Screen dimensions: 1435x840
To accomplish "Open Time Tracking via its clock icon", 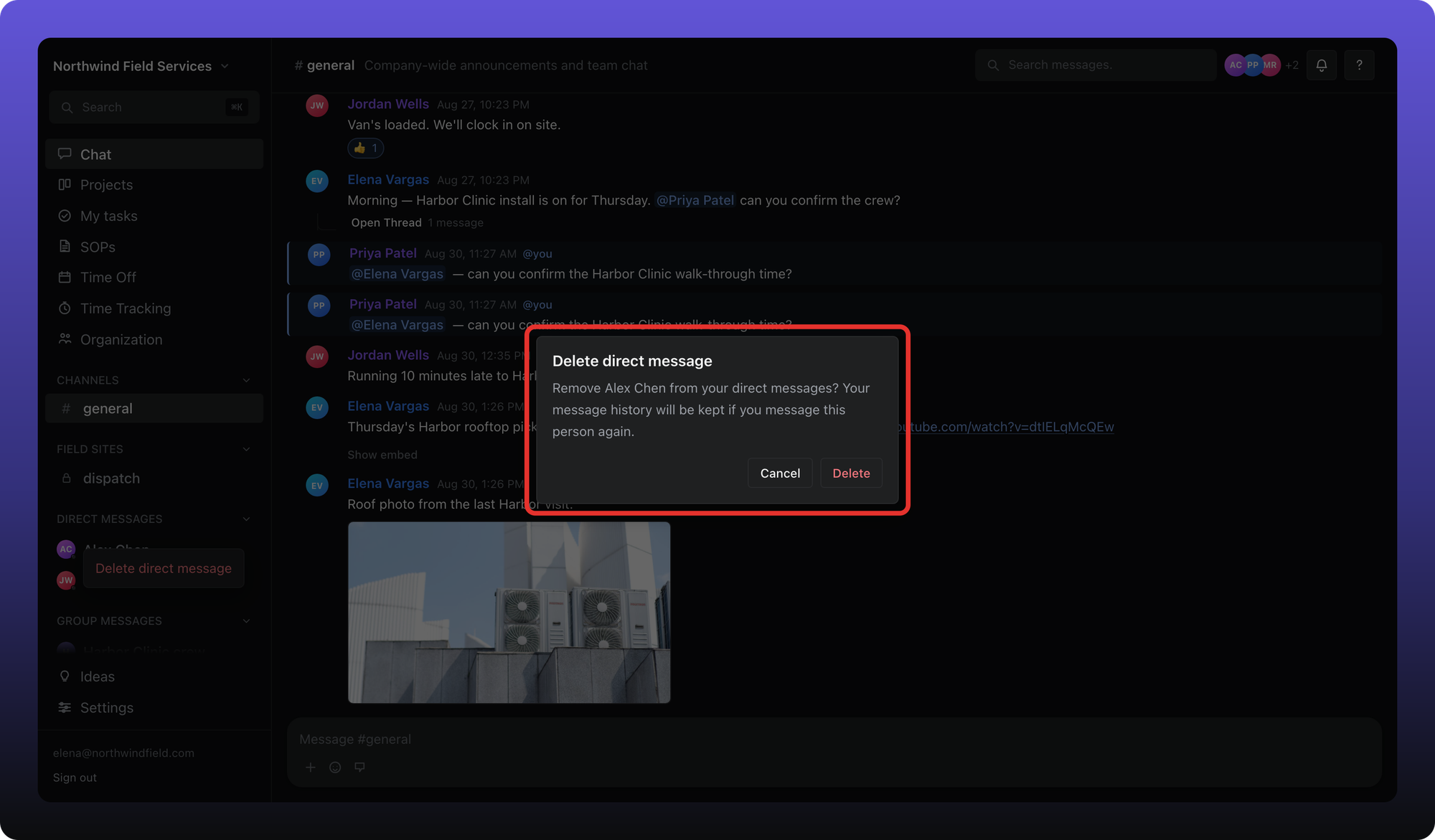I will (x=65, y=308).
